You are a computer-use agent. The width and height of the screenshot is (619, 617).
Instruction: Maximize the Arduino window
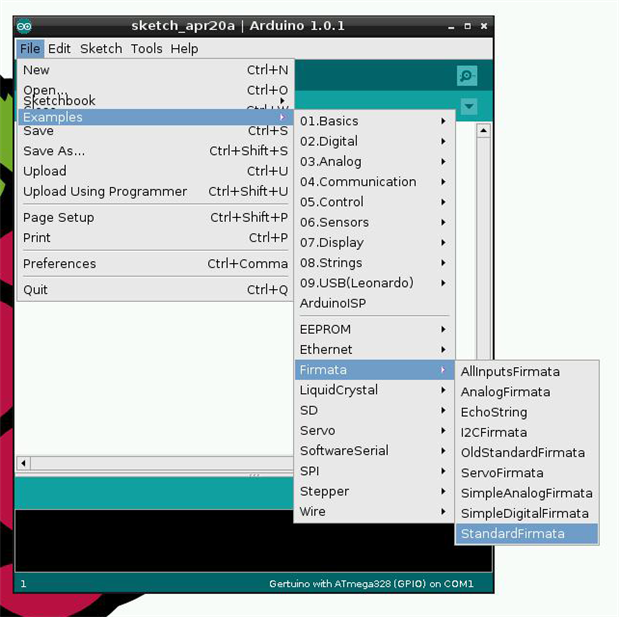point(467,26)
